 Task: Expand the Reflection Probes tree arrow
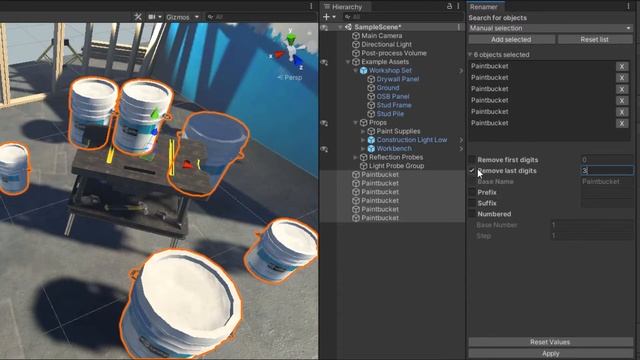click(x=356, y=157)
